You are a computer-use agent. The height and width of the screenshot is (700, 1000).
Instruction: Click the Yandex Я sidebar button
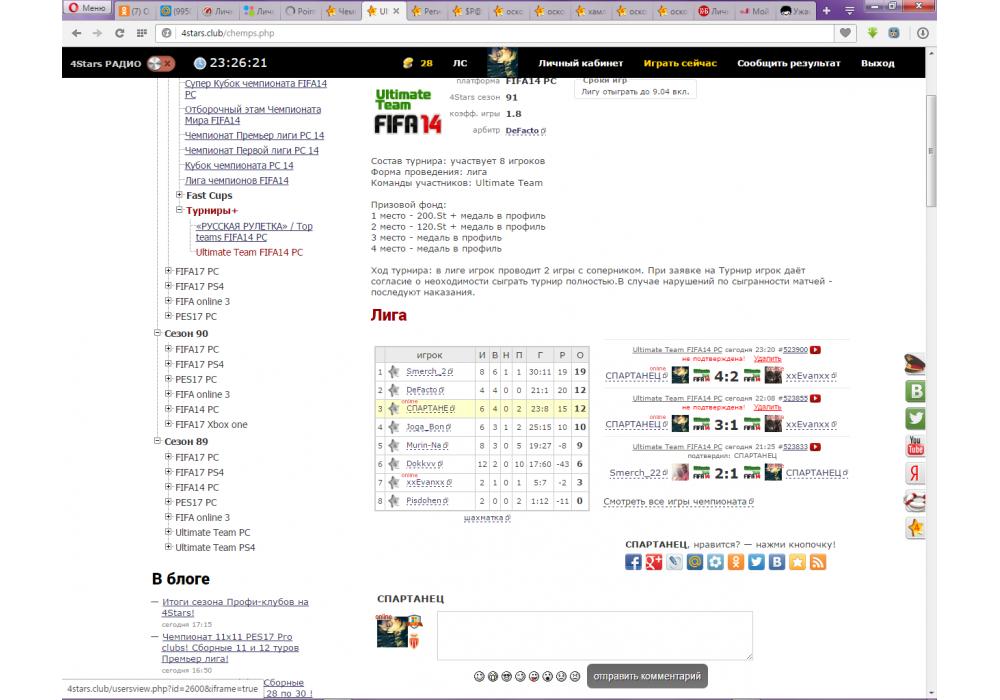click(x=915, y=473)
